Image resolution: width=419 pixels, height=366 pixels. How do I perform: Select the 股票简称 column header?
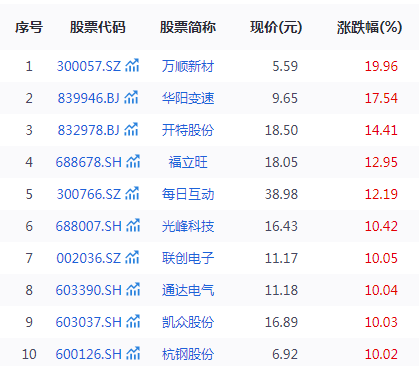tap(188, 27)
